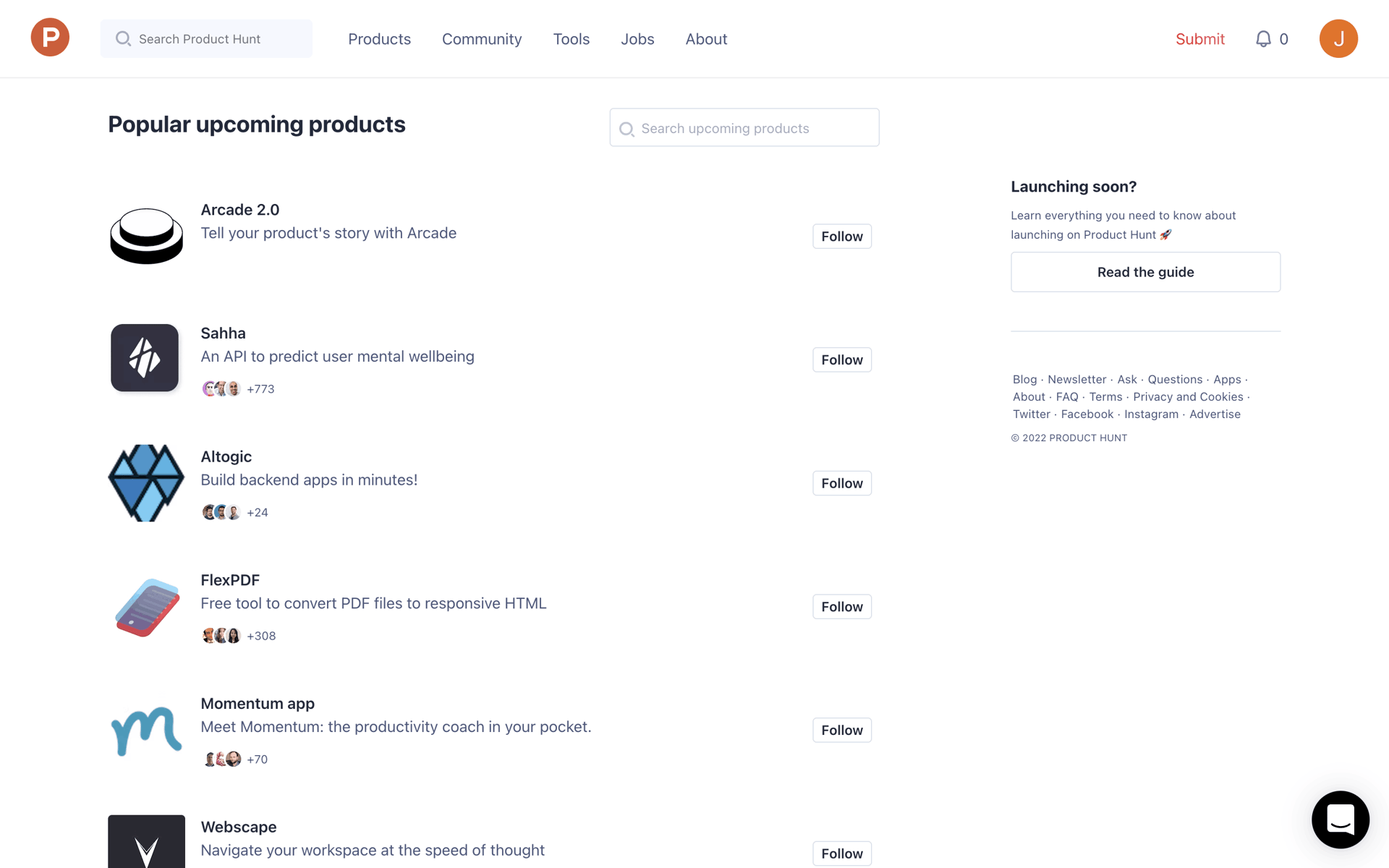Follow Webscape
Image resolution: width=1389 pixels, height=868 pixels.
point(842,854)
